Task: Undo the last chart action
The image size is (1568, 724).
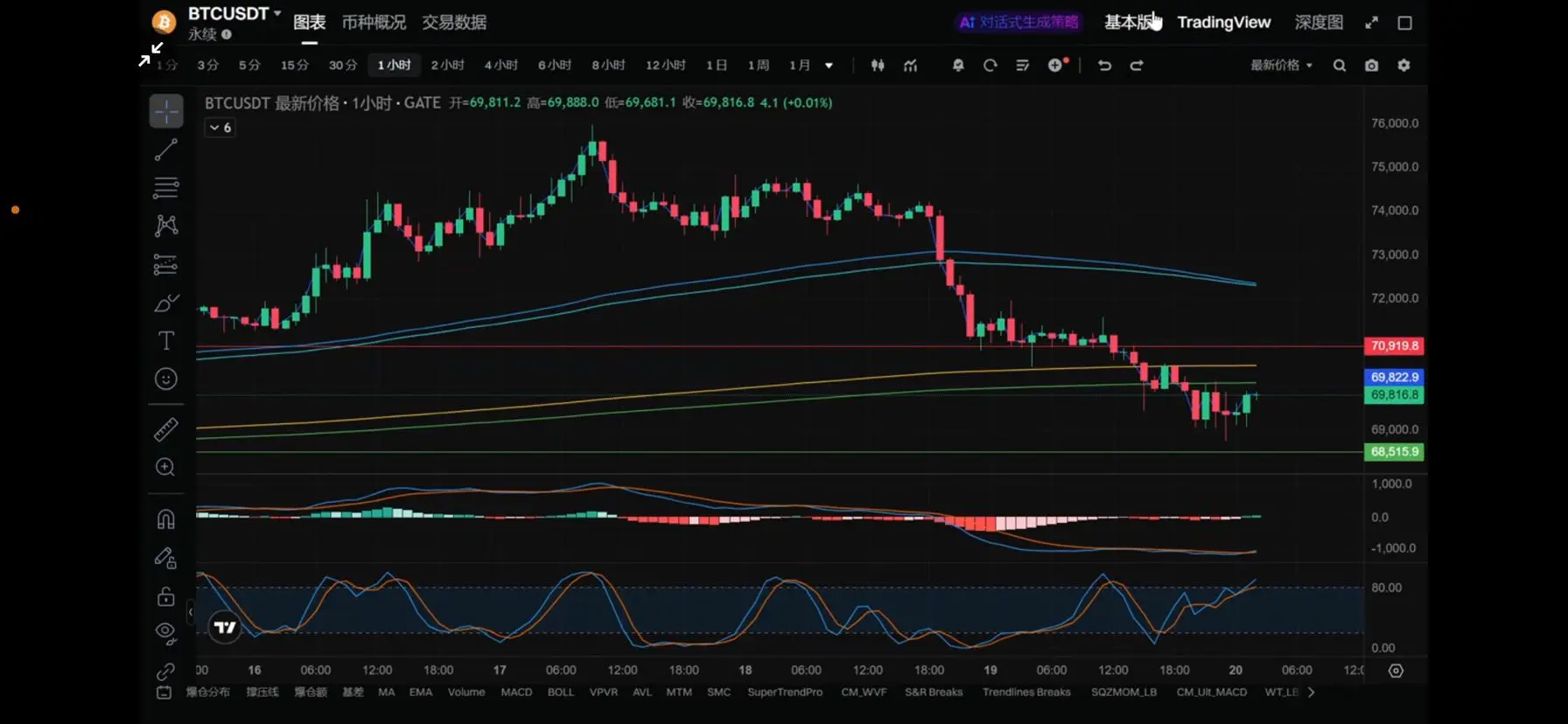Action: 1104,66
